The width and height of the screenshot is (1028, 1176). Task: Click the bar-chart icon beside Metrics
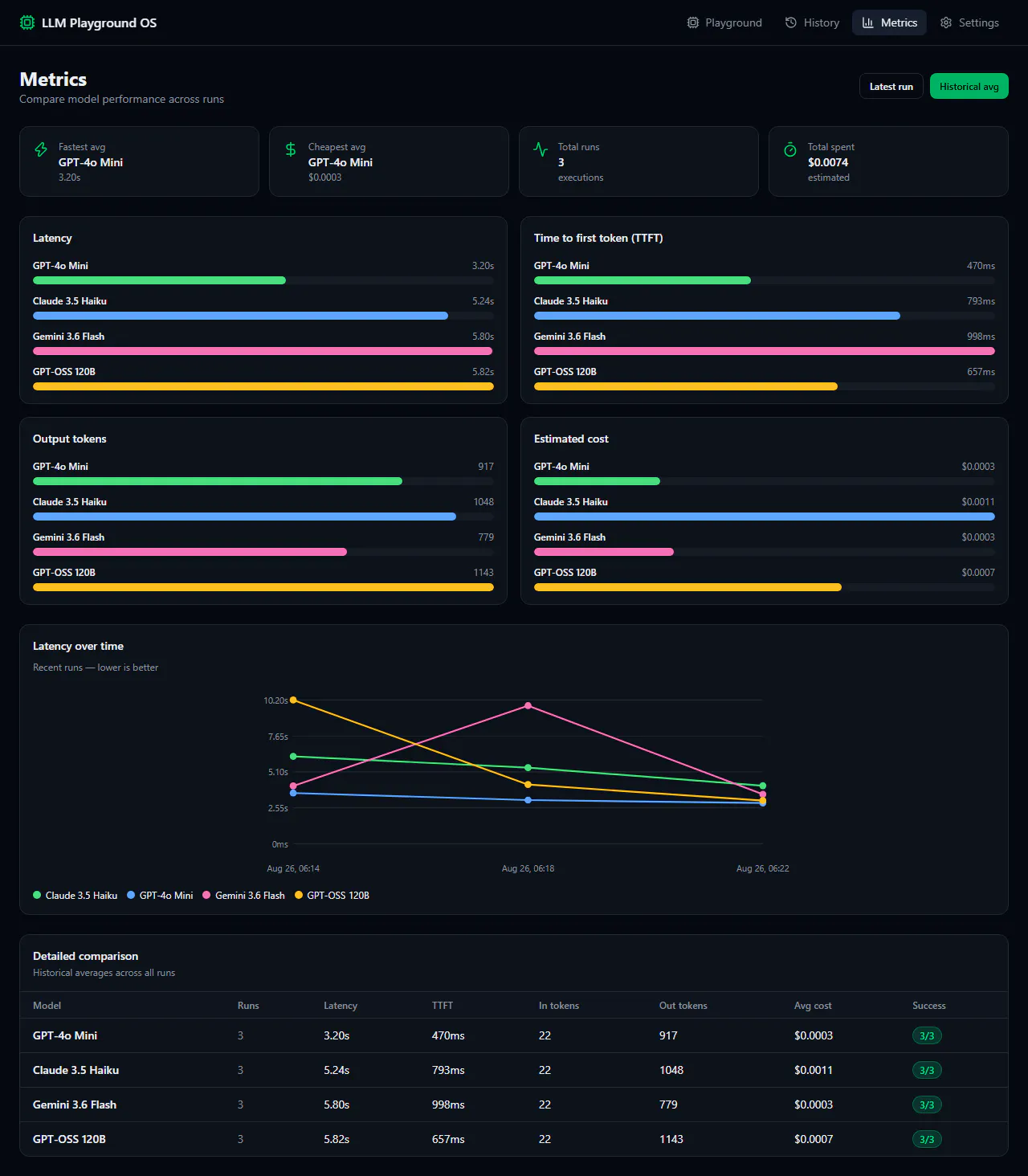[x=868, y=22]
